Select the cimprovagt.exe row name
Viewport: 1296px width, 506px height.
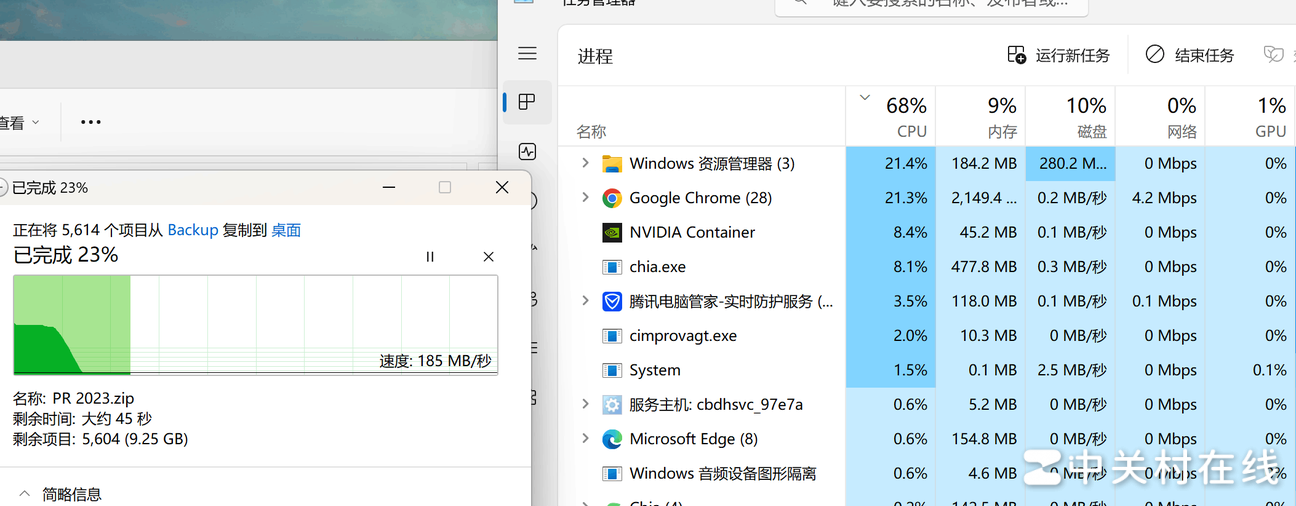pos(683,336)
